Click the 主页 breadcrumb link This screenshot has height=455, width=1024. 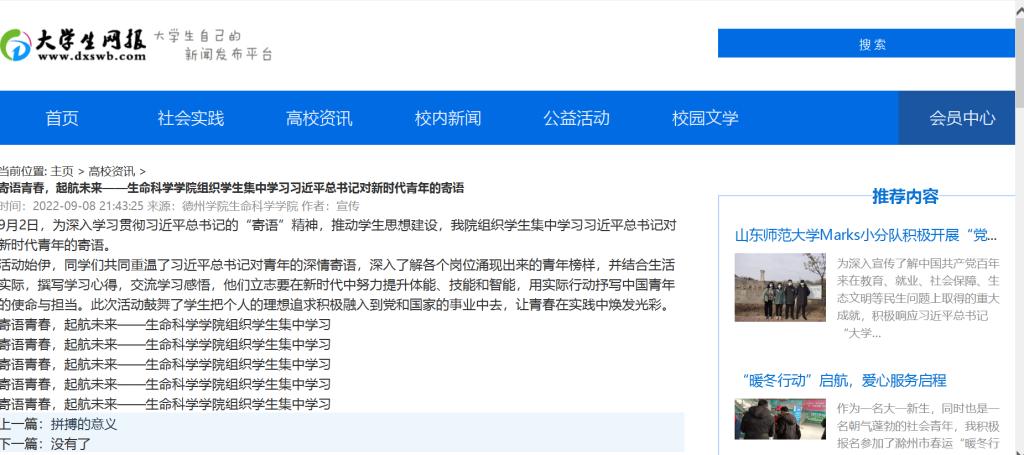click(x=62, y=171)
